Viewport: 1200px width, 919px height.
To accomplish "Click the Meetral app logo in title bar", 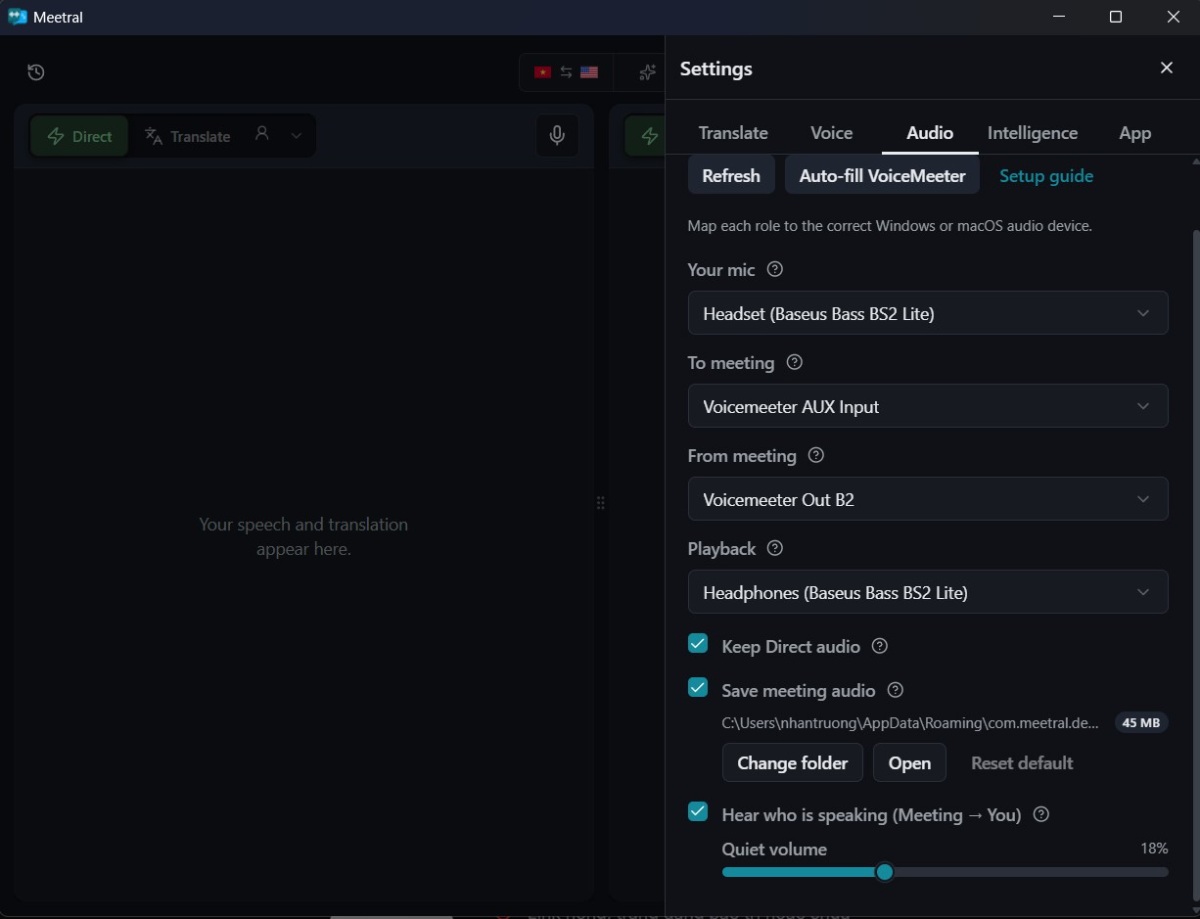I will click(x=17, y=17).
